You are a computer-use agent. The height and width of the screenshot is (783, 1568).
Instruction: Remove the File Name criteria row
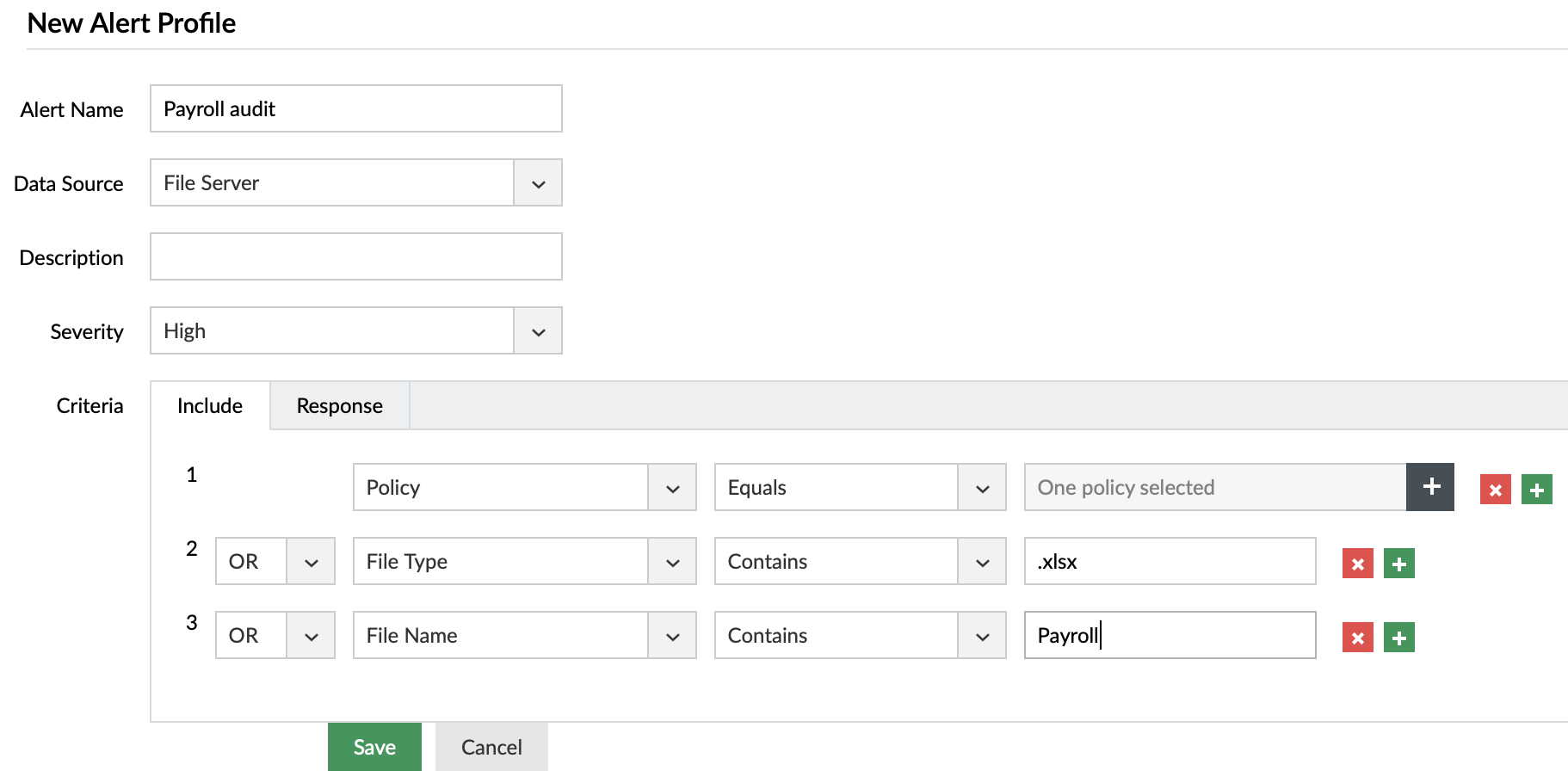point(1357,638)
